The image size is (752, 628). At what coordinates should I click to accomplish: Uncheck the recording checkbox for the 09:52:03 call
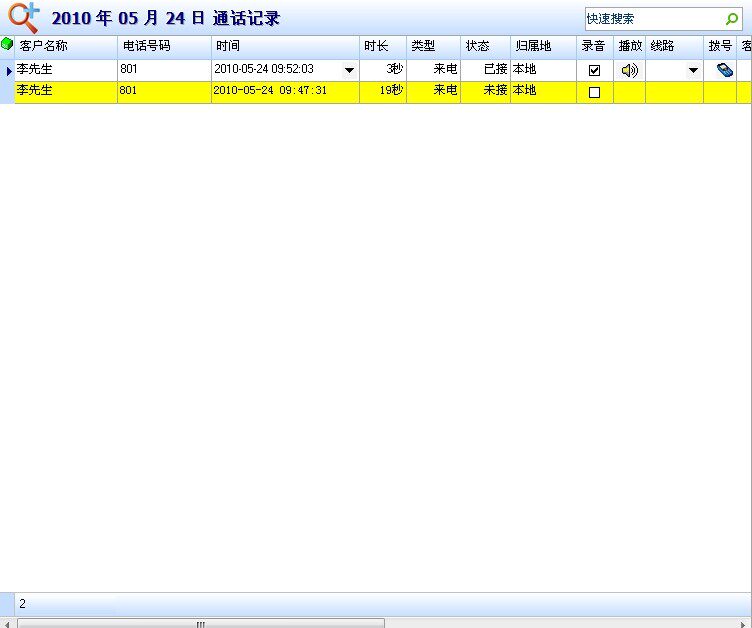point(594,71)
